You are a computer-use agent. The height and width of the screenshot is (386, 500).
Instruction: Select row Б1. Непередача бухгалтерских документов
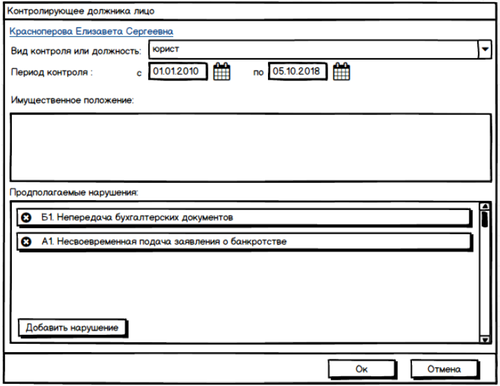pos(244,218)
